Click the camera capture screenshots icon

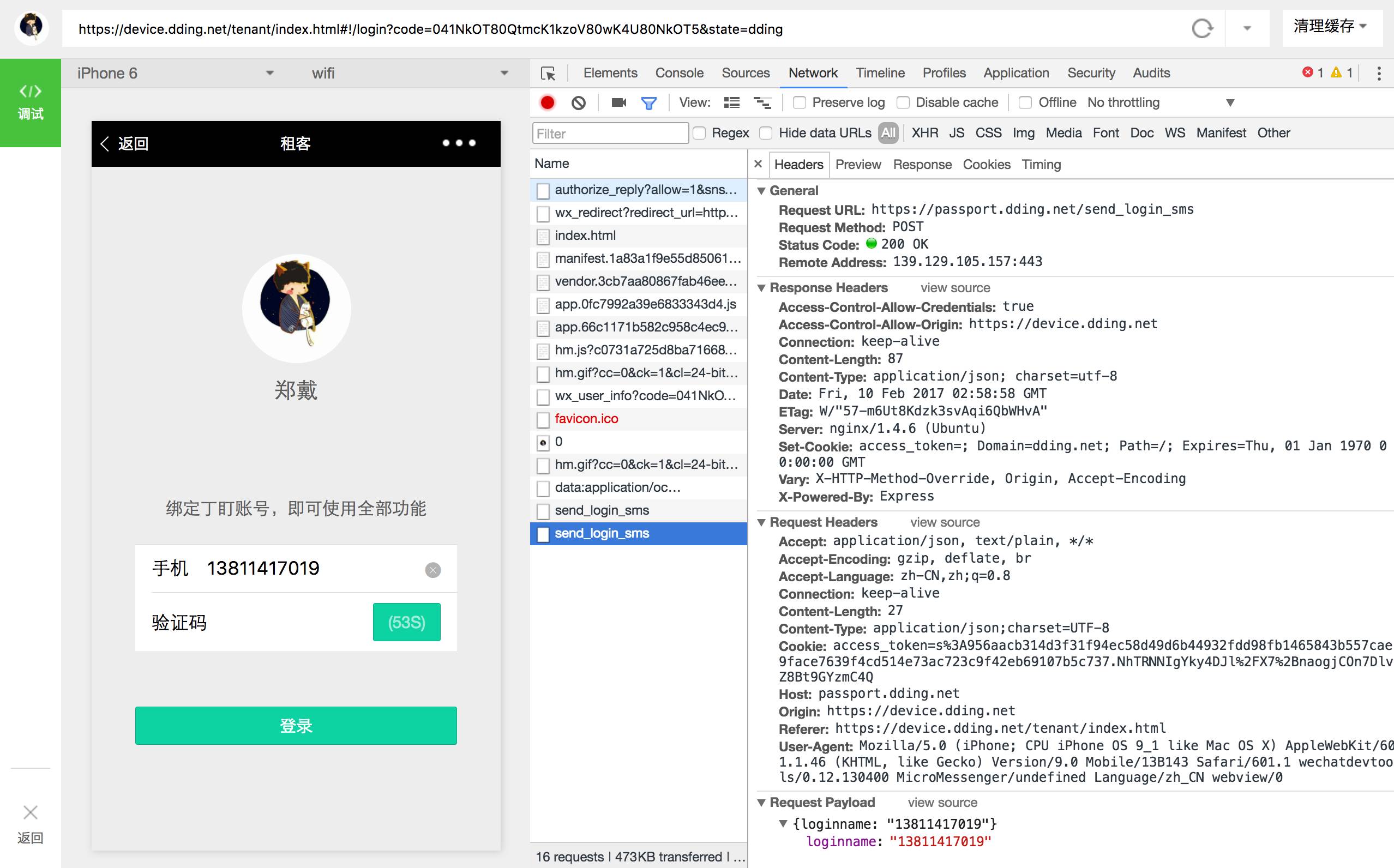618,103
